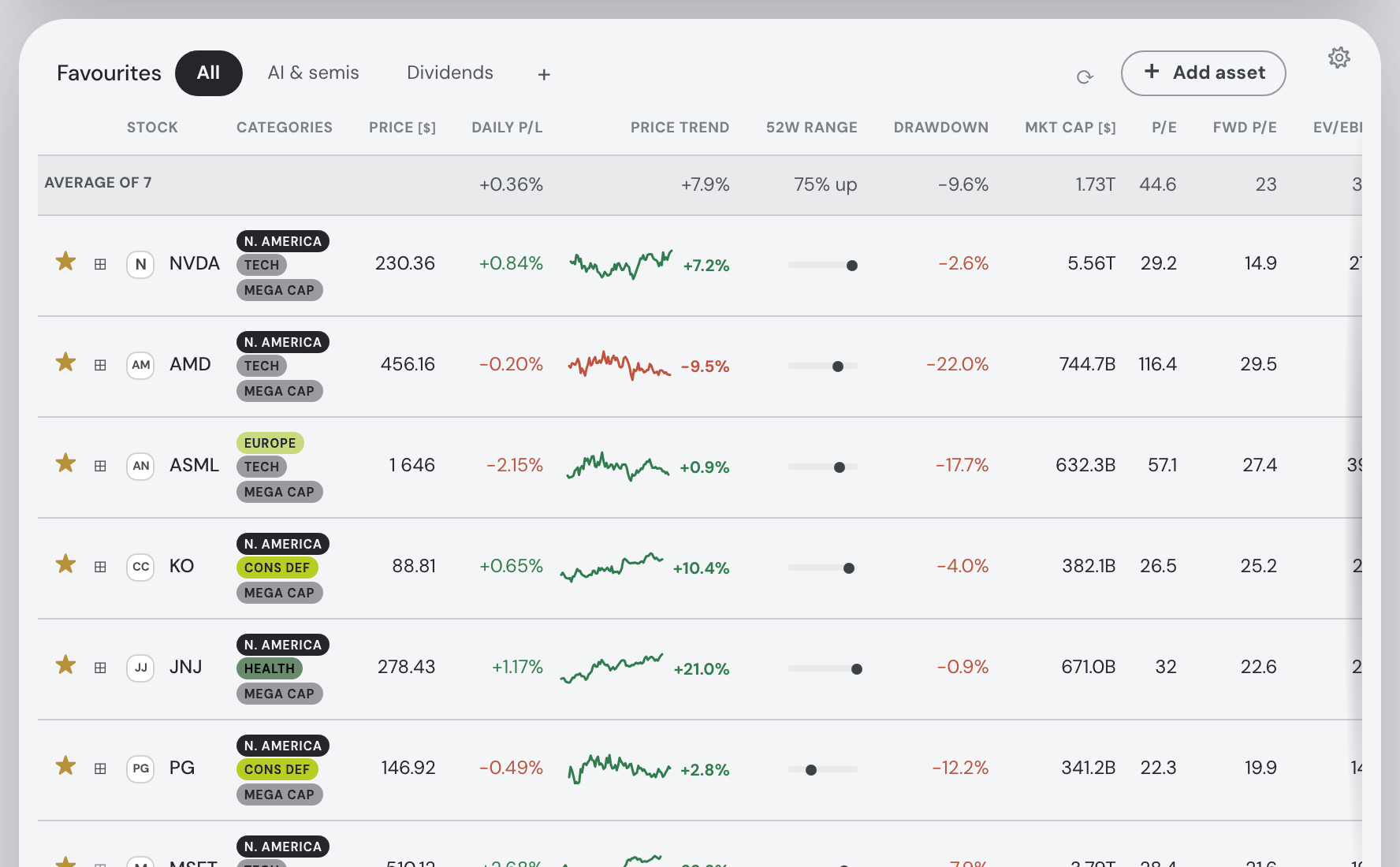Sort by 52W RANGE column header
Screen dimensions: 1400x867
click(x=811, y=128)
